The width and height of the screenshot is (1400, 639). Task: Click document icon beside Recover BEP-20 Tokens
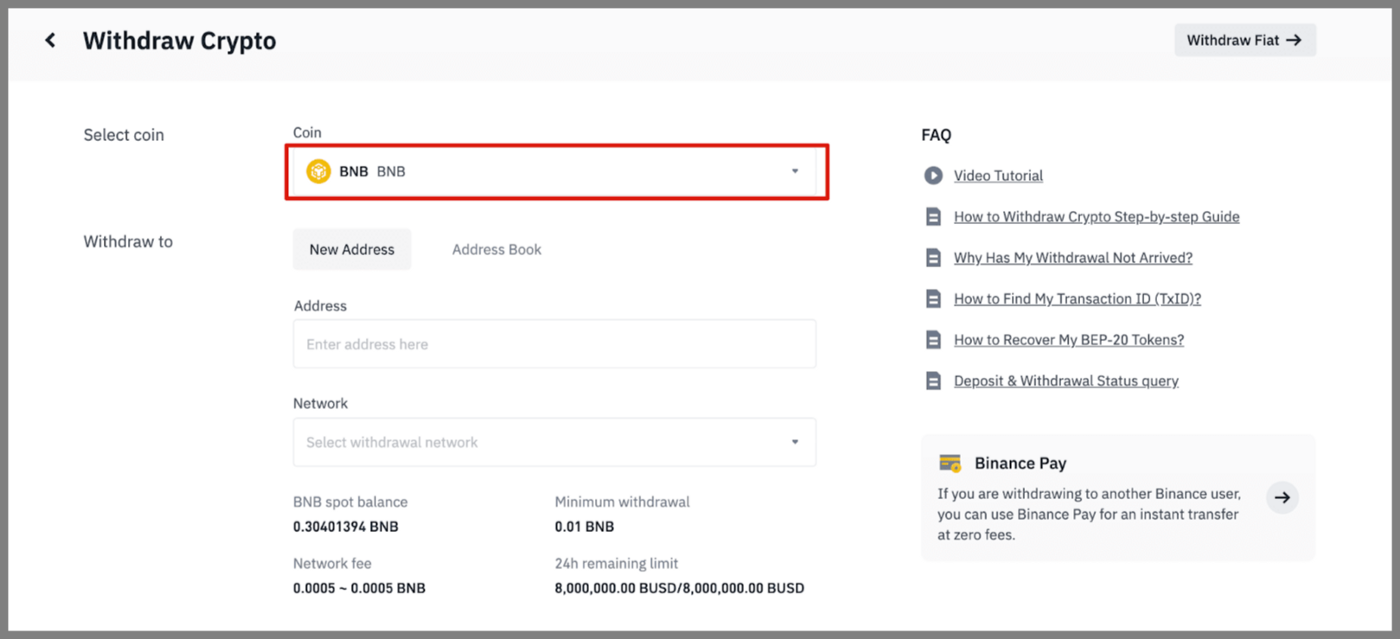(x=933, y=340)
